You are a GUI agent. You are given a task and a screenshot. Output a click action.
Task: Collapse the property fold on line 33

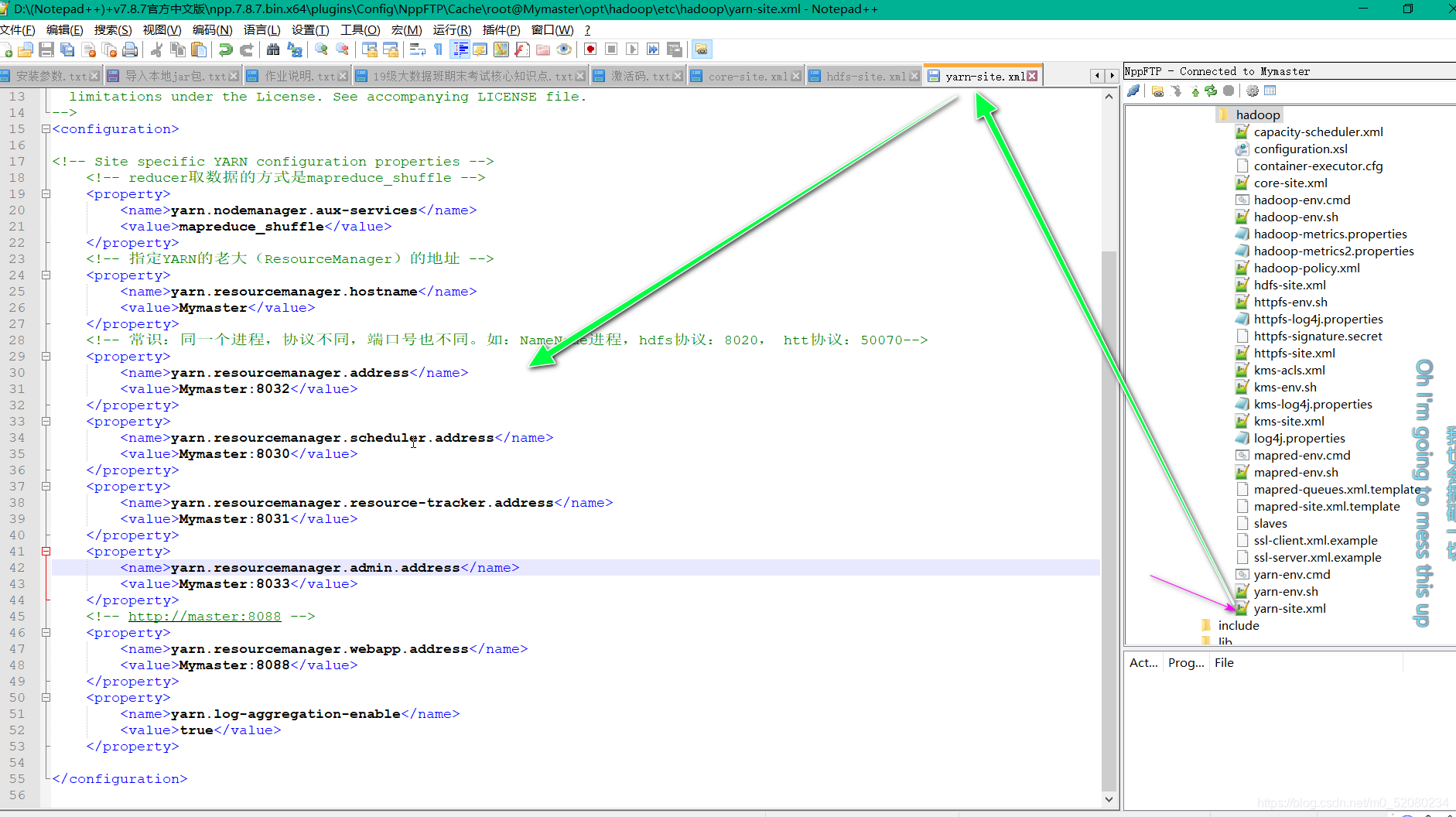46,422
